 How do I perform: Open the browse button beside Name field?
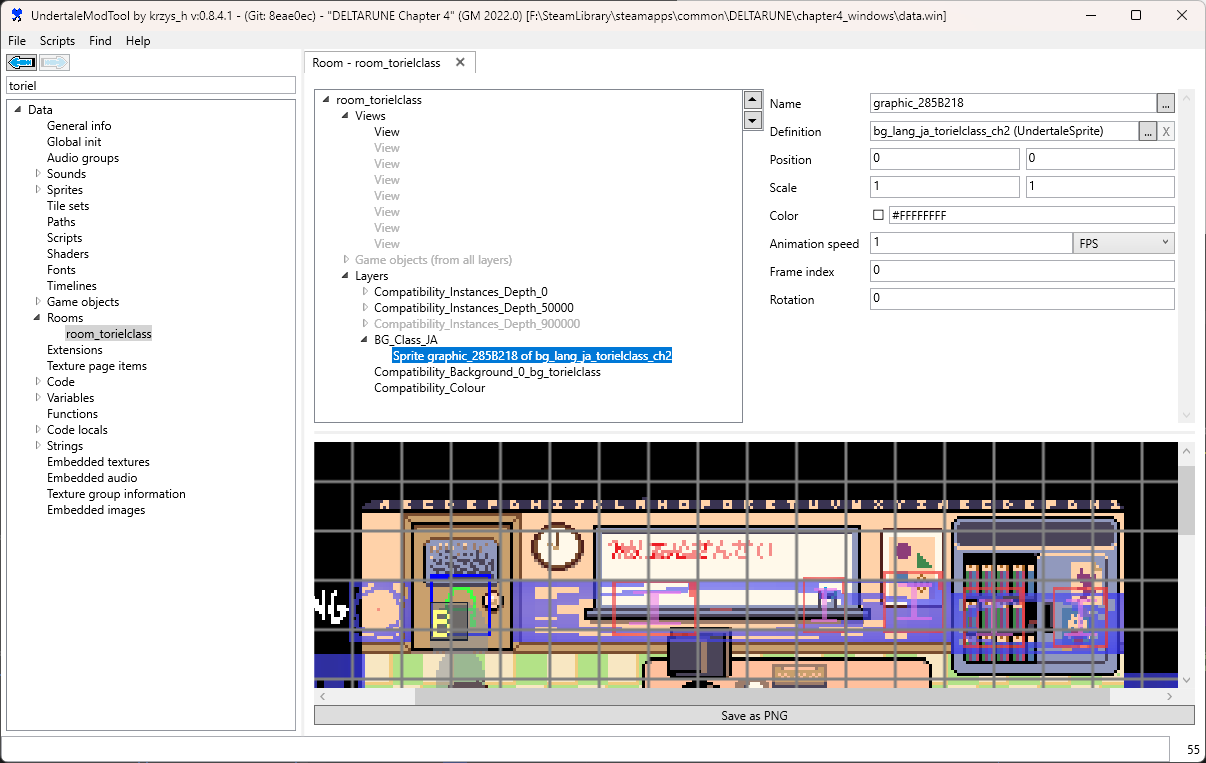(x=1165, y=103)
